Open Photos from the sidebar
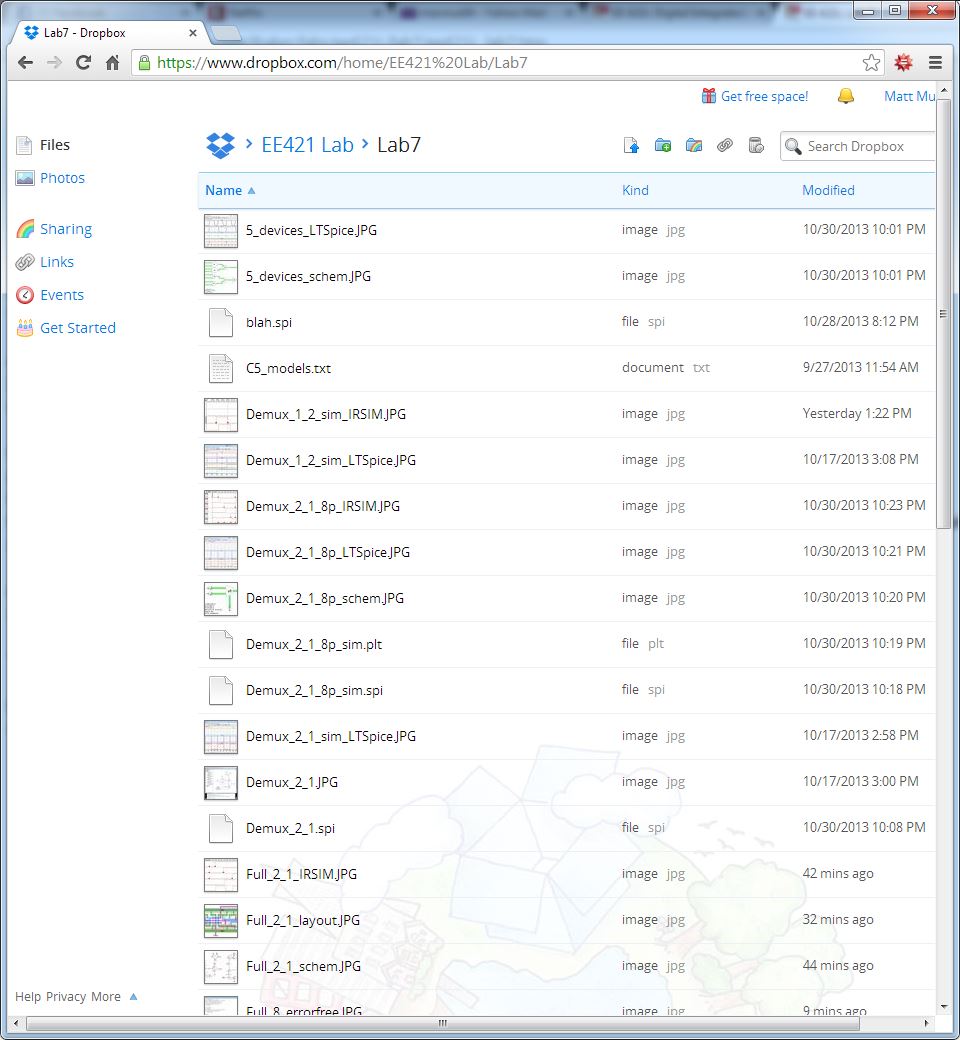This screenshot has height=1040, width=960. (x=62, y=178)
